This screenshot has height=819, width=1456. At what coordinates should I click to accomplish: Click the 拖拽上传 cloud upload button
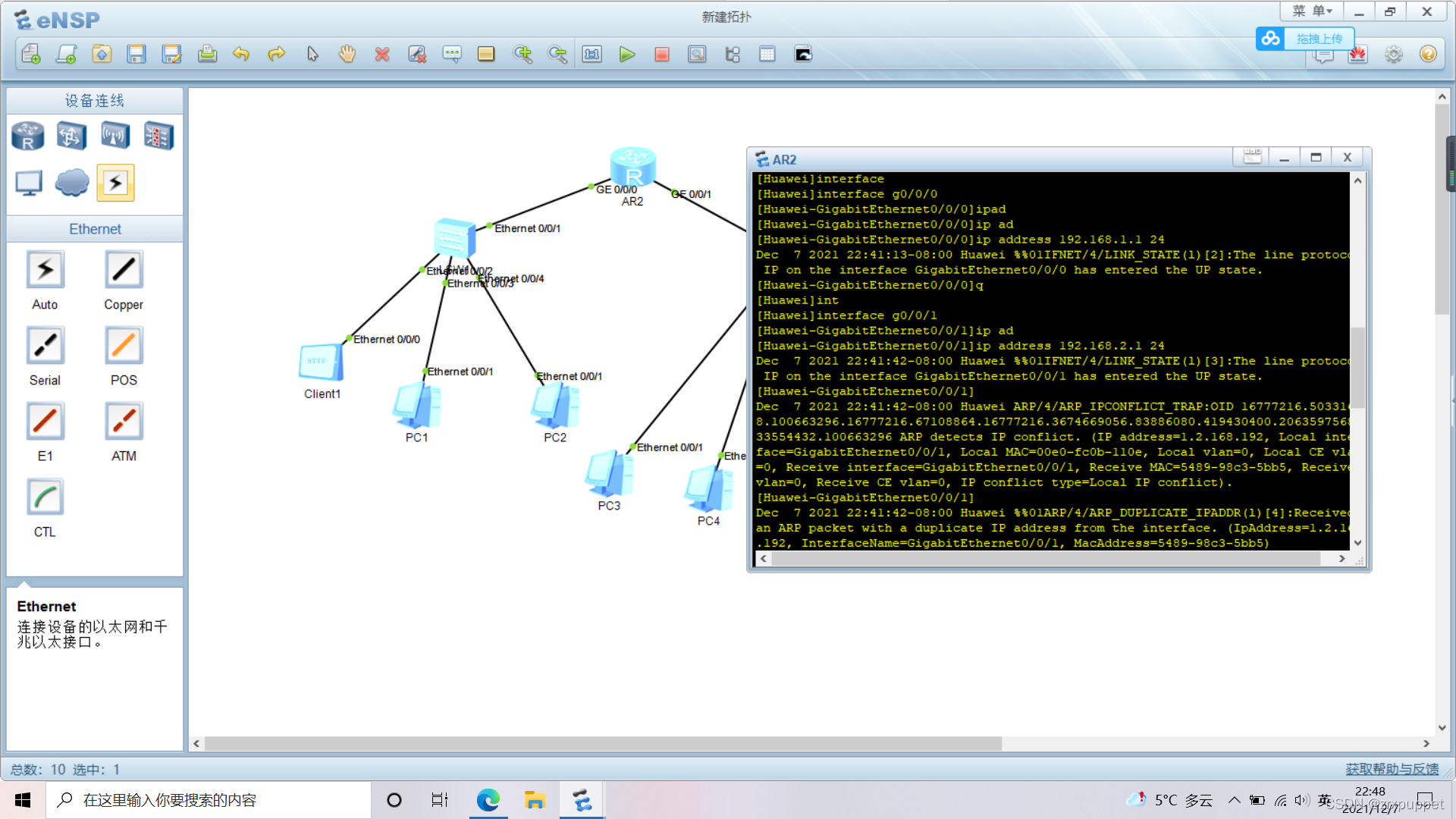click(x=1304, y=38)
